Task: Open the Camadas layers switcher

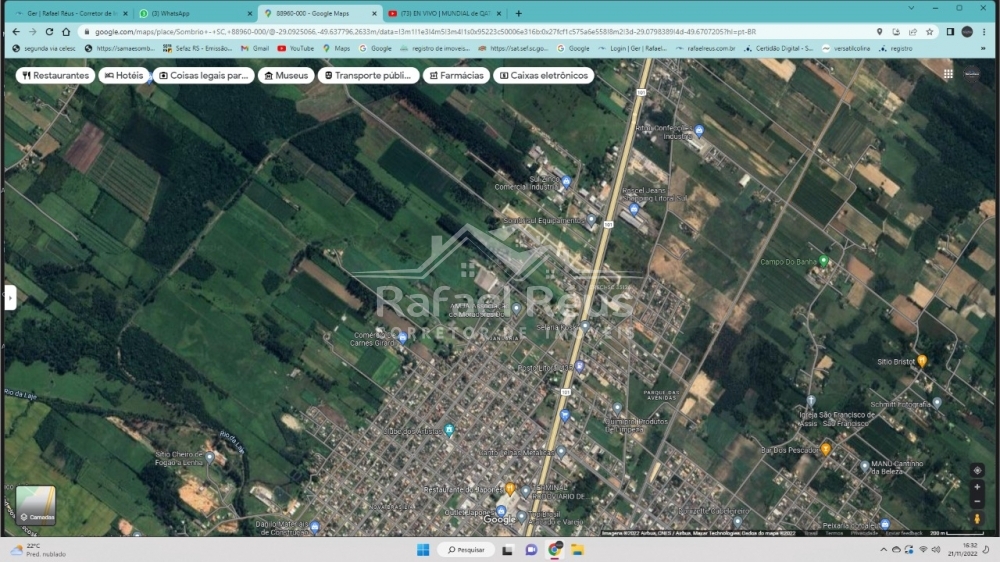Action: pos(36,505)
